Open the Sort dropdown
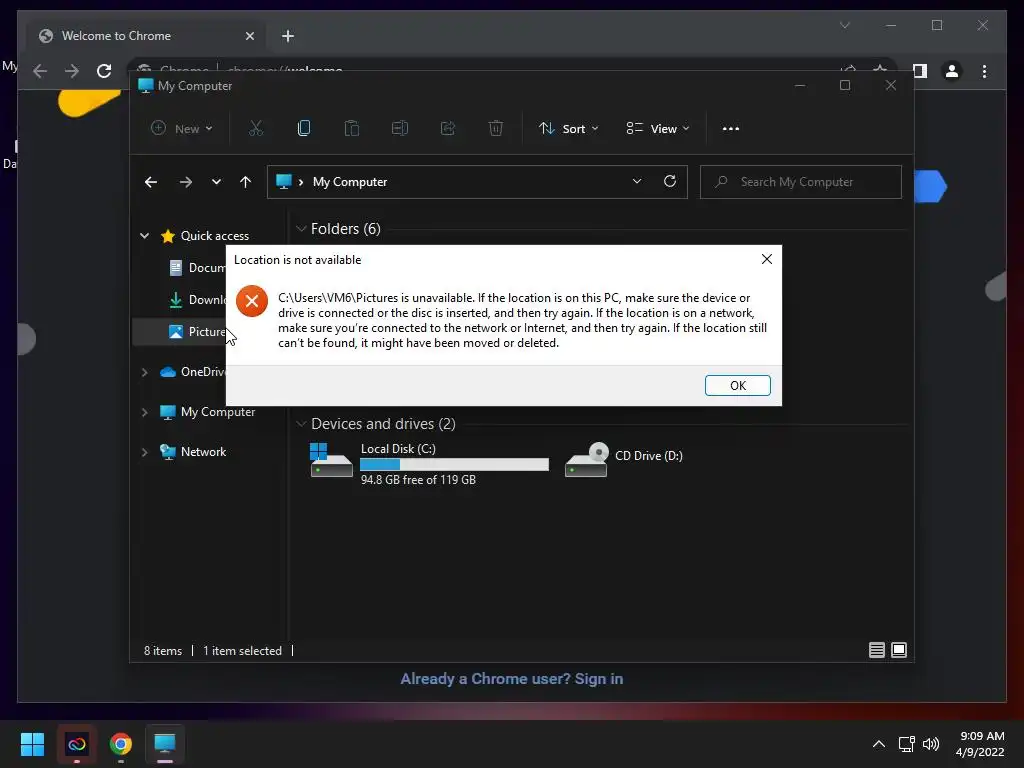This screenshot has height=768, width=1024. tap(568, 129)
